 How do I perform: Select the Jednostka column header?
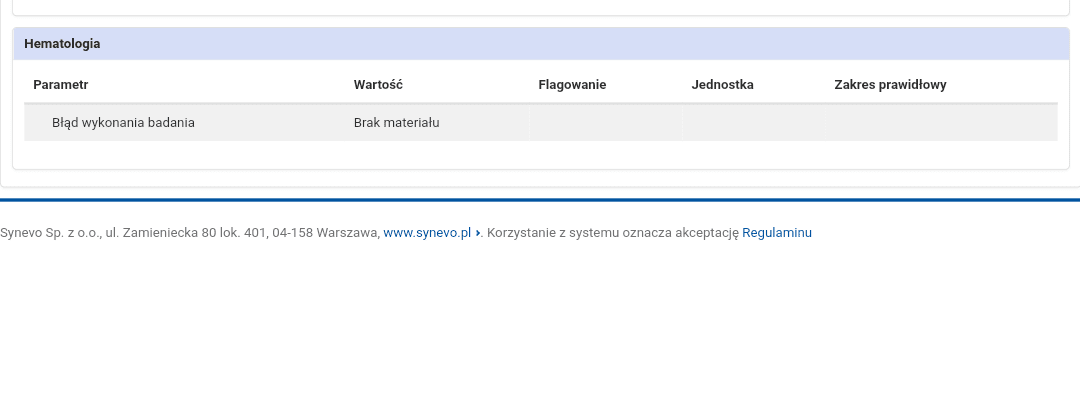click(722, 85)
